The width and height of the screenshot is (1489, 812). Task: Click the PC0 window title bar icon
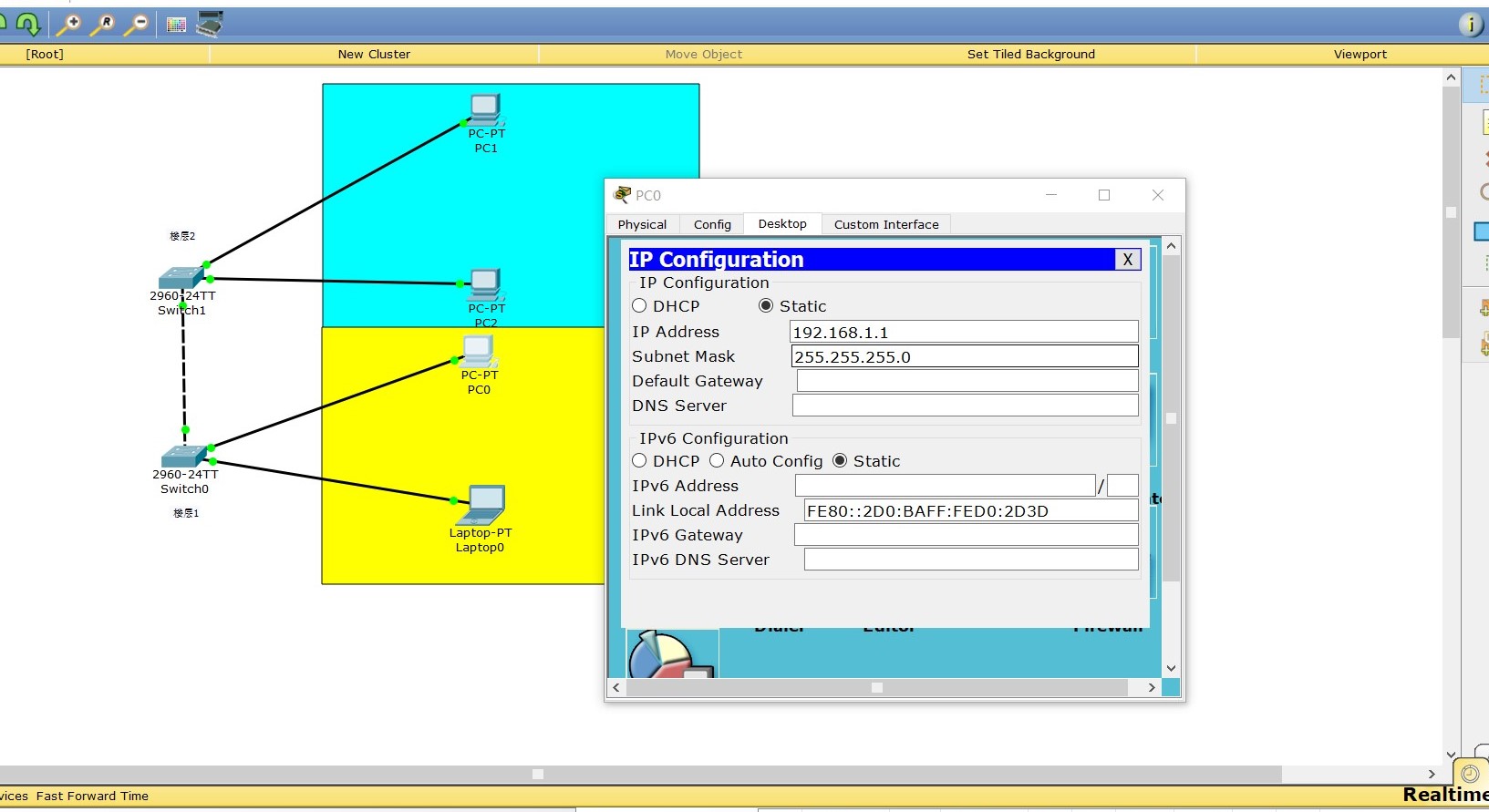click(x=623, y=194)
